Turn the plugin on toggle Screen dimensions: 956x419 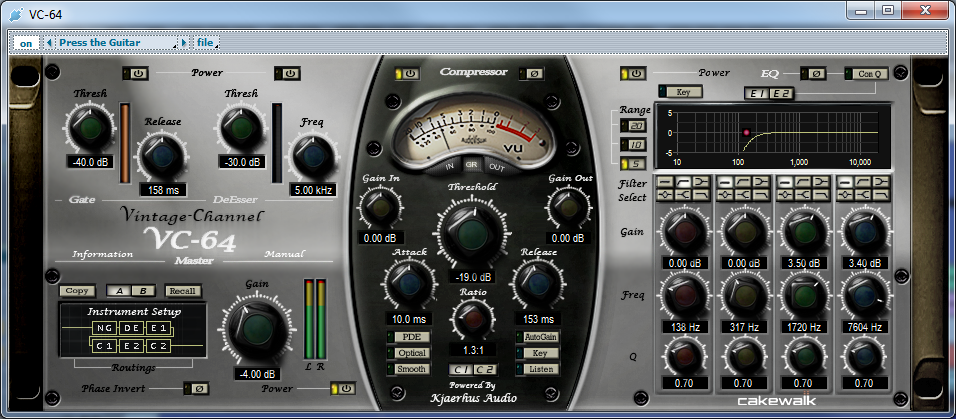[x=26, y=43]
